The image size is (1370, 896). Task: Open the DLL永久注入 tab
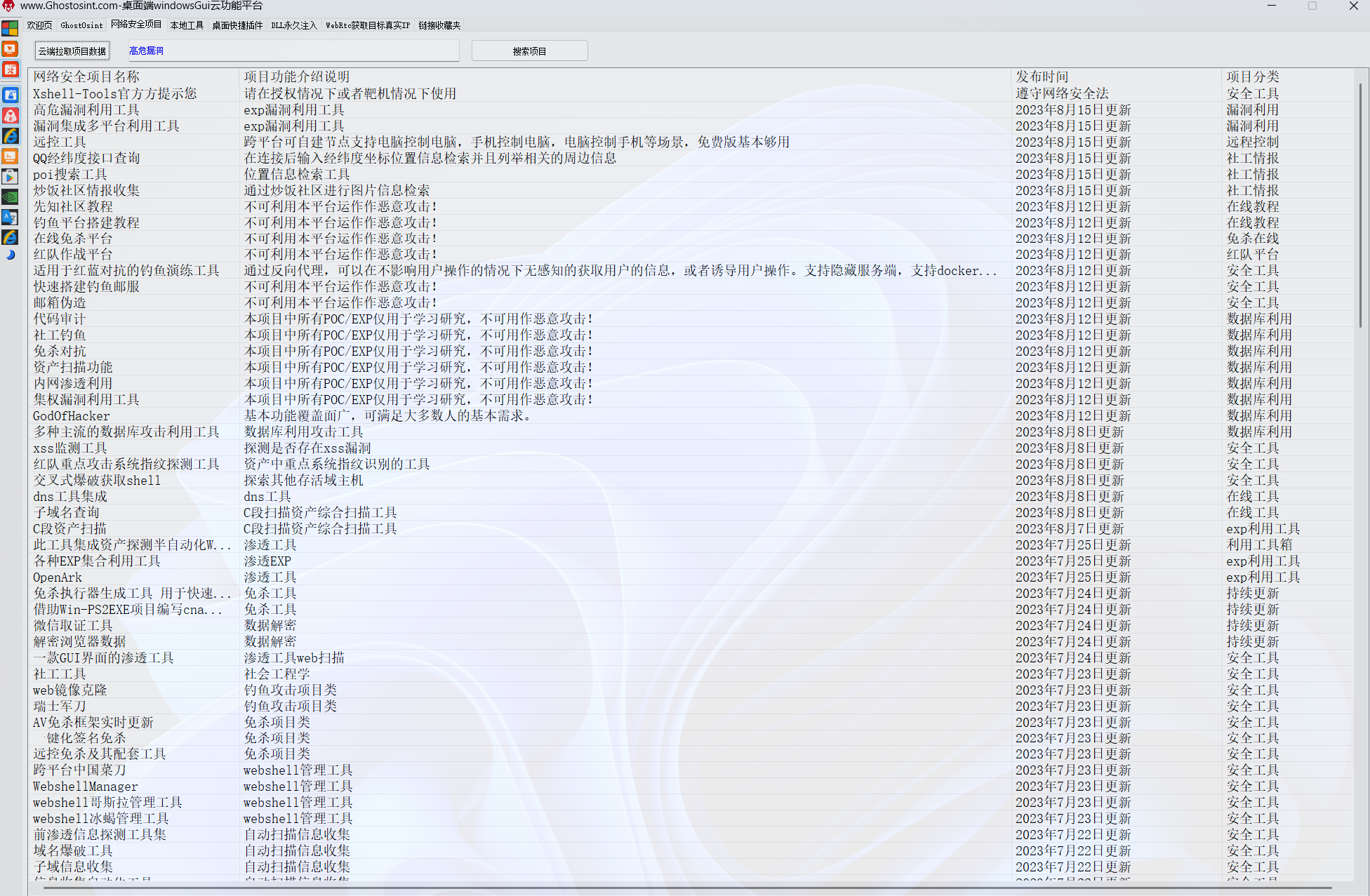(294, 25)
